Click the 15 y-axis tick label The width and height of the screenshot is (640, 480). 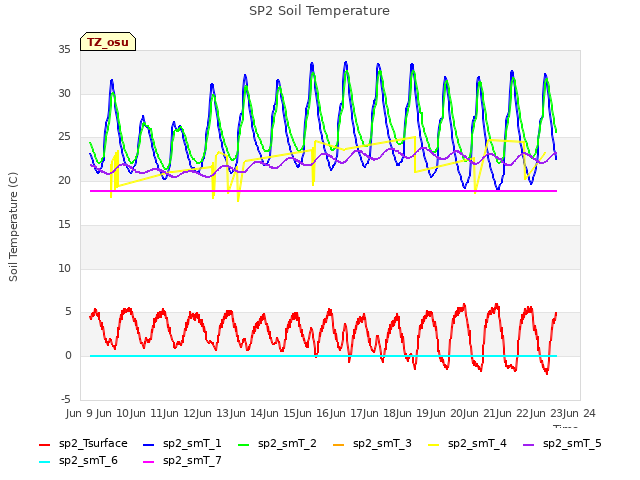click(x=64, y=224)
